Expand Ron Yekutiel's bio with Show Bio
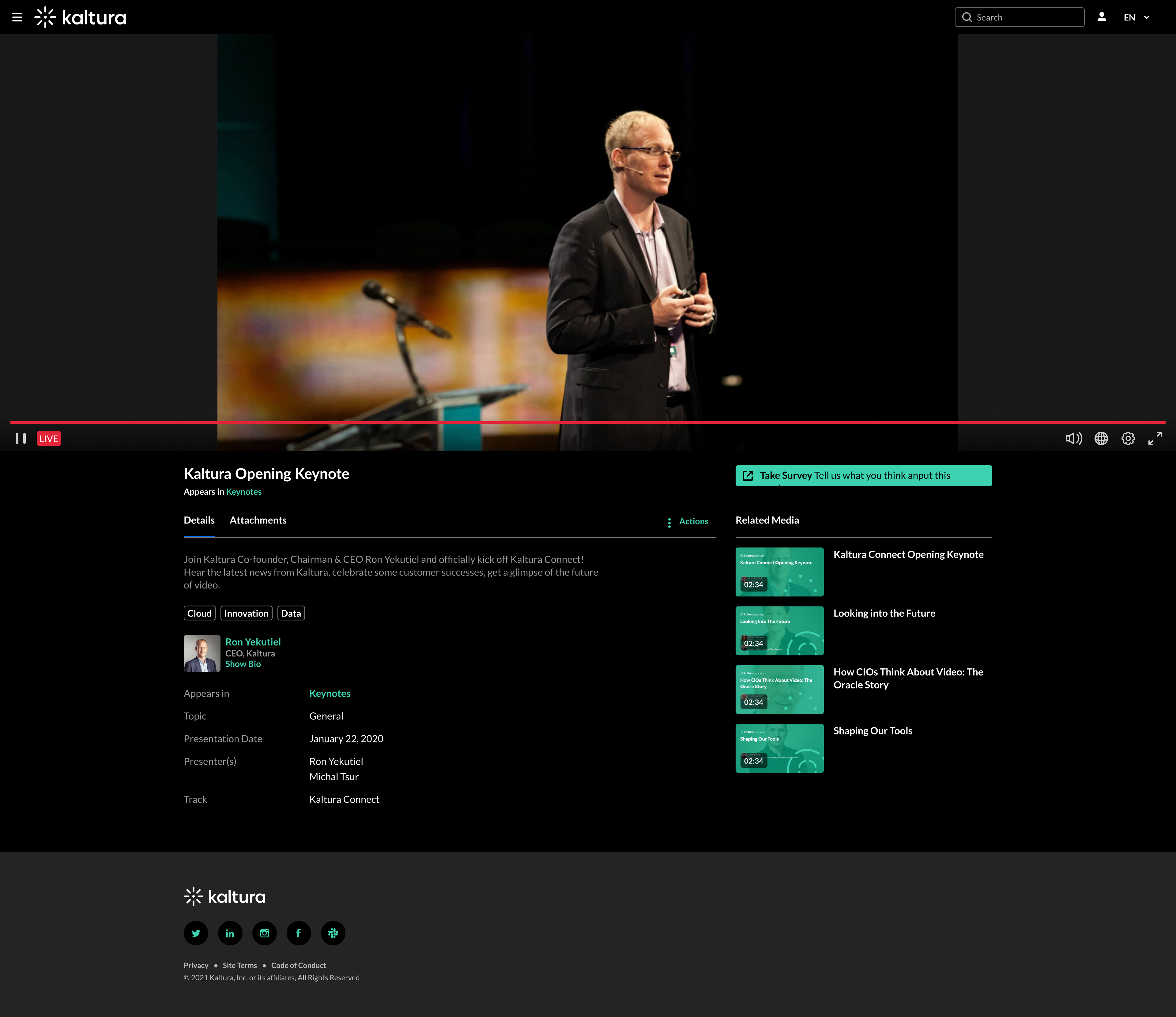 point(243,664)
